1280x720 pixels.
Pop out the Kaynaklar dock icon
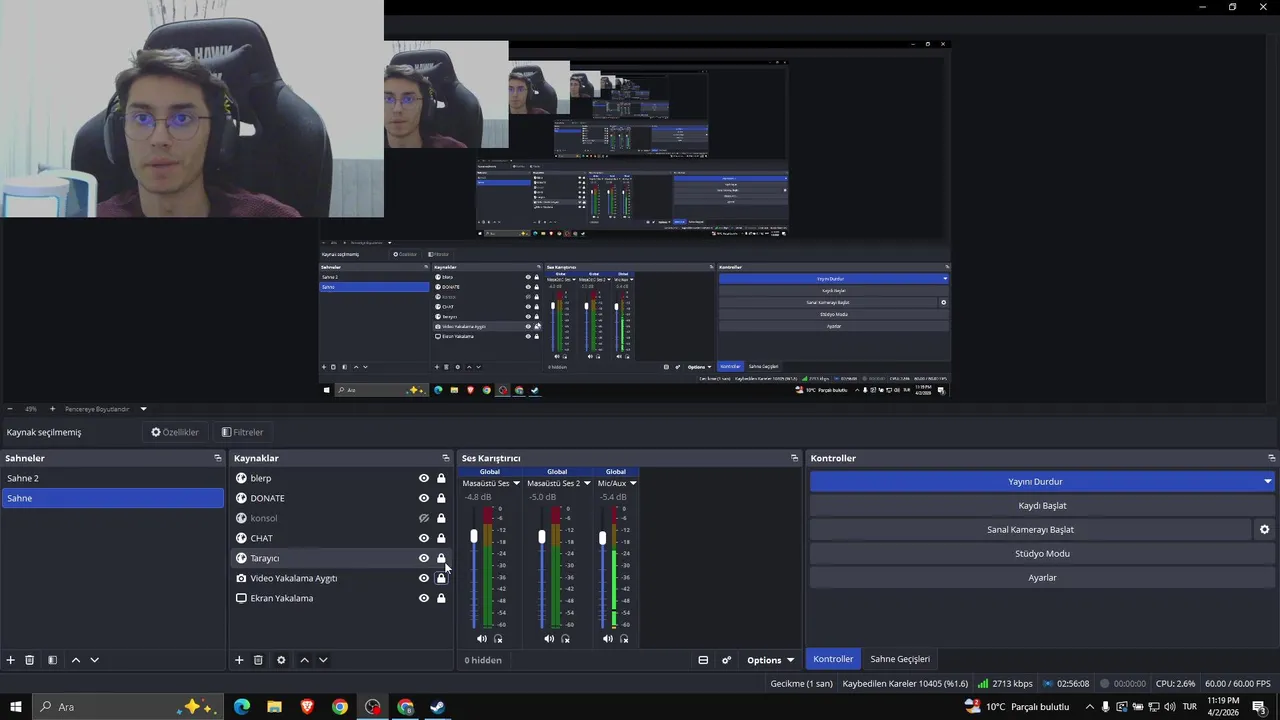pyautogui.click(x=446, y=458)
